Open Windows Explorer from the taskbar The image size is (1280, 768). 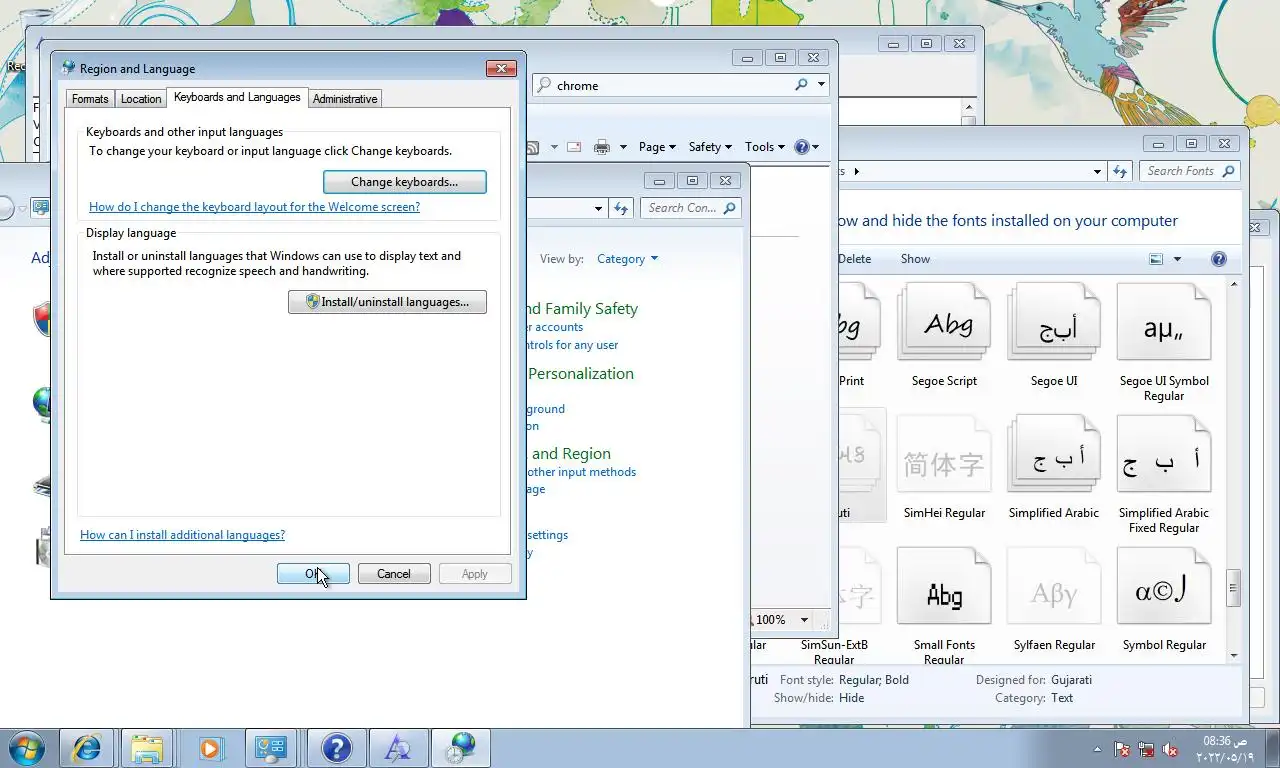coord(147,748)
